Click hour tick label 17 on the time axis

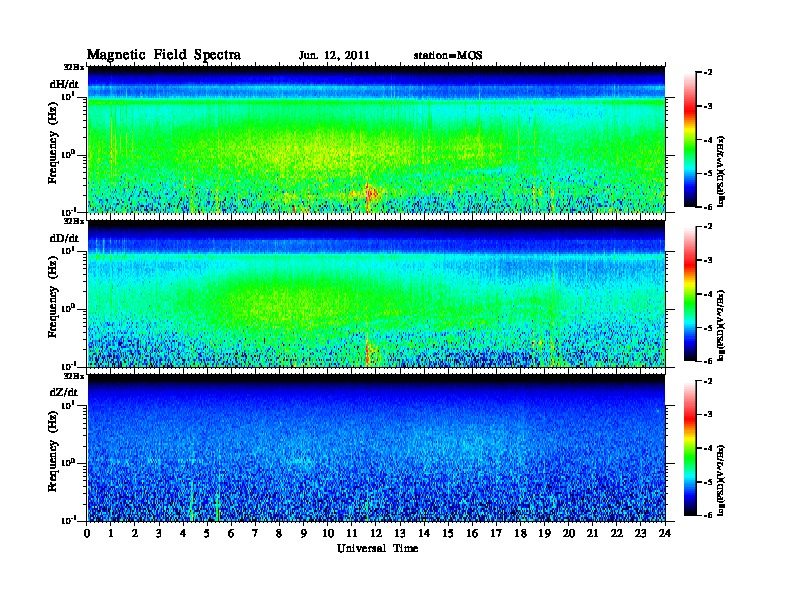(x=496, y=534)
